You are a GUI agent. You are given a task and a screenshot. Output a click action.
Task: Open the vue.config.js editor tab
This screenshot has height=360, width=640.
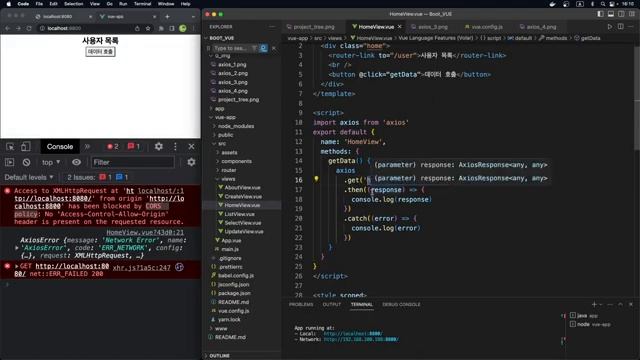click(x=486, y=27)
